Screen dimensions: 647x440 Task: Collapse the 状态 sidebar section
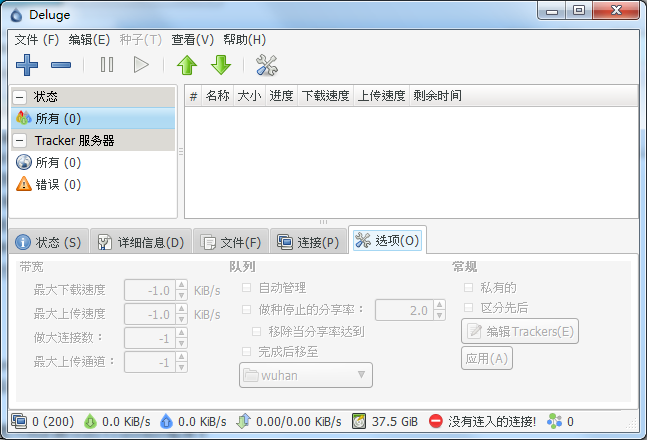[19, 97]
